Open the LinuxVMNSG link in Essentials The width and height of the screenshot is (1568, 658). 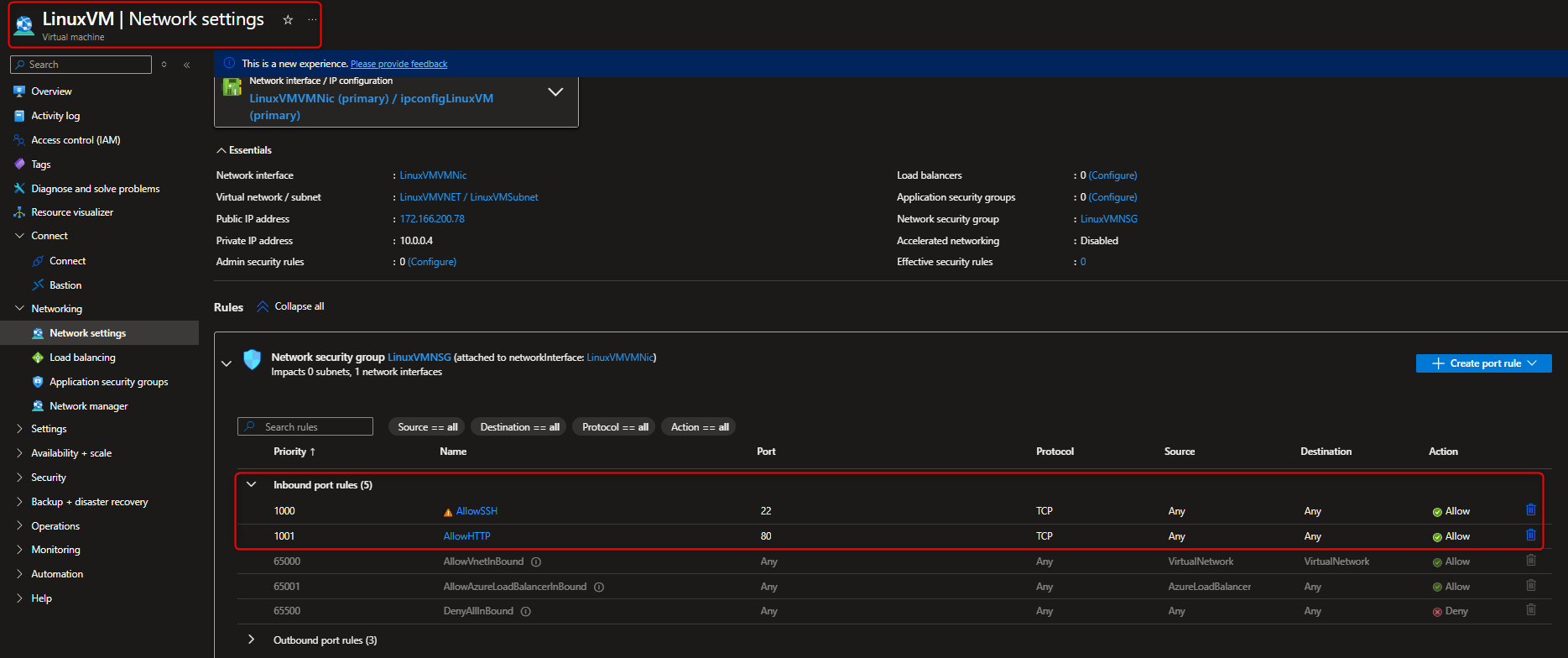click(x=1109, y=219)
